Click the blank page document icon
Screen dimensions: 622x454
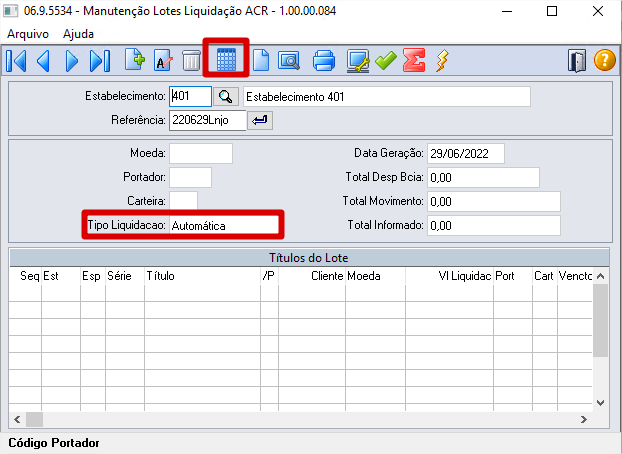(x=261, y=60)
